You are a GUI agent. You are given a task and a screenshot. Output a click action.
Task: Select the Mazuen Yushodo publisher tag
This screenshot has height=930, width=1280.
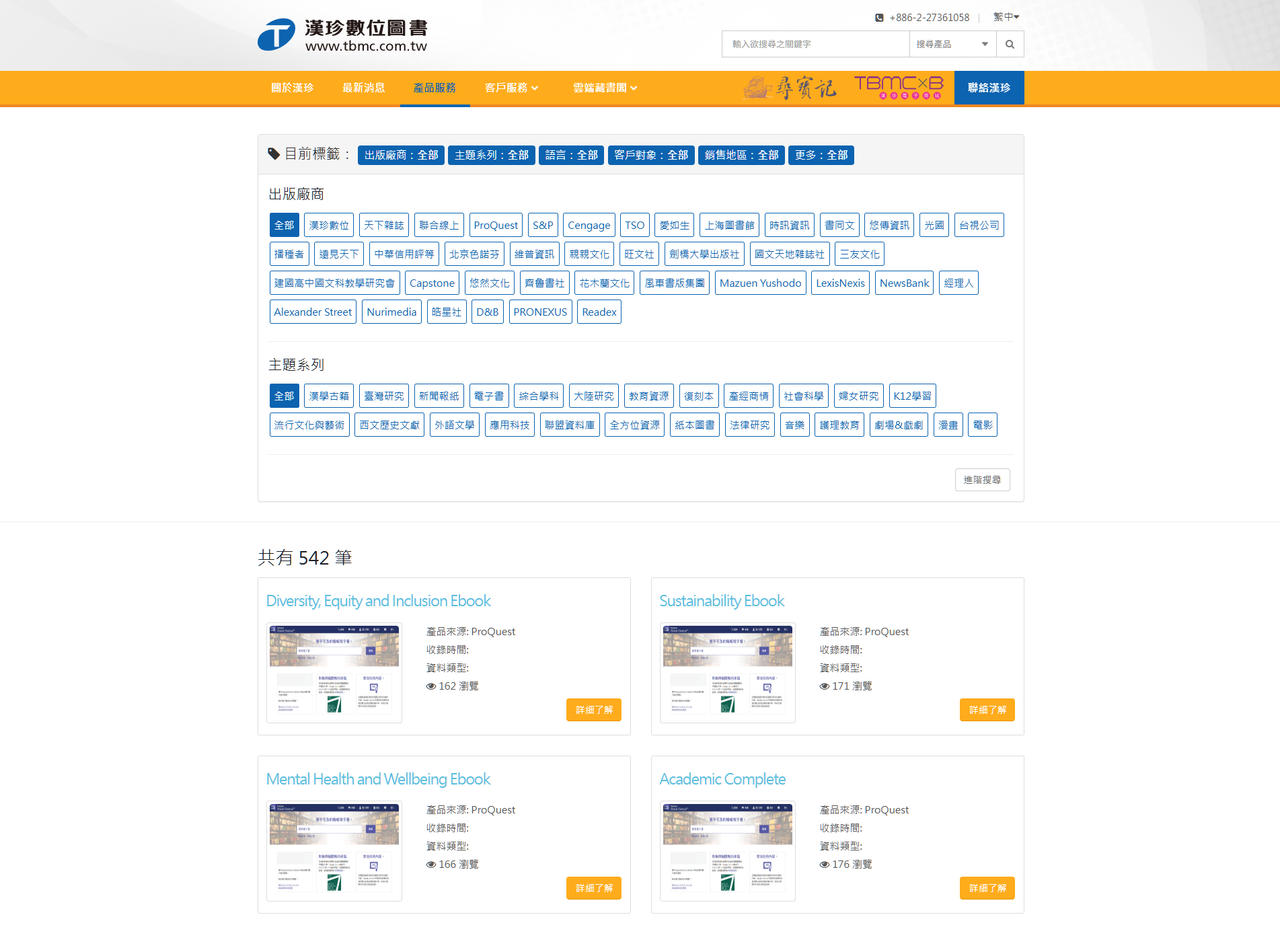coord(760,283)
